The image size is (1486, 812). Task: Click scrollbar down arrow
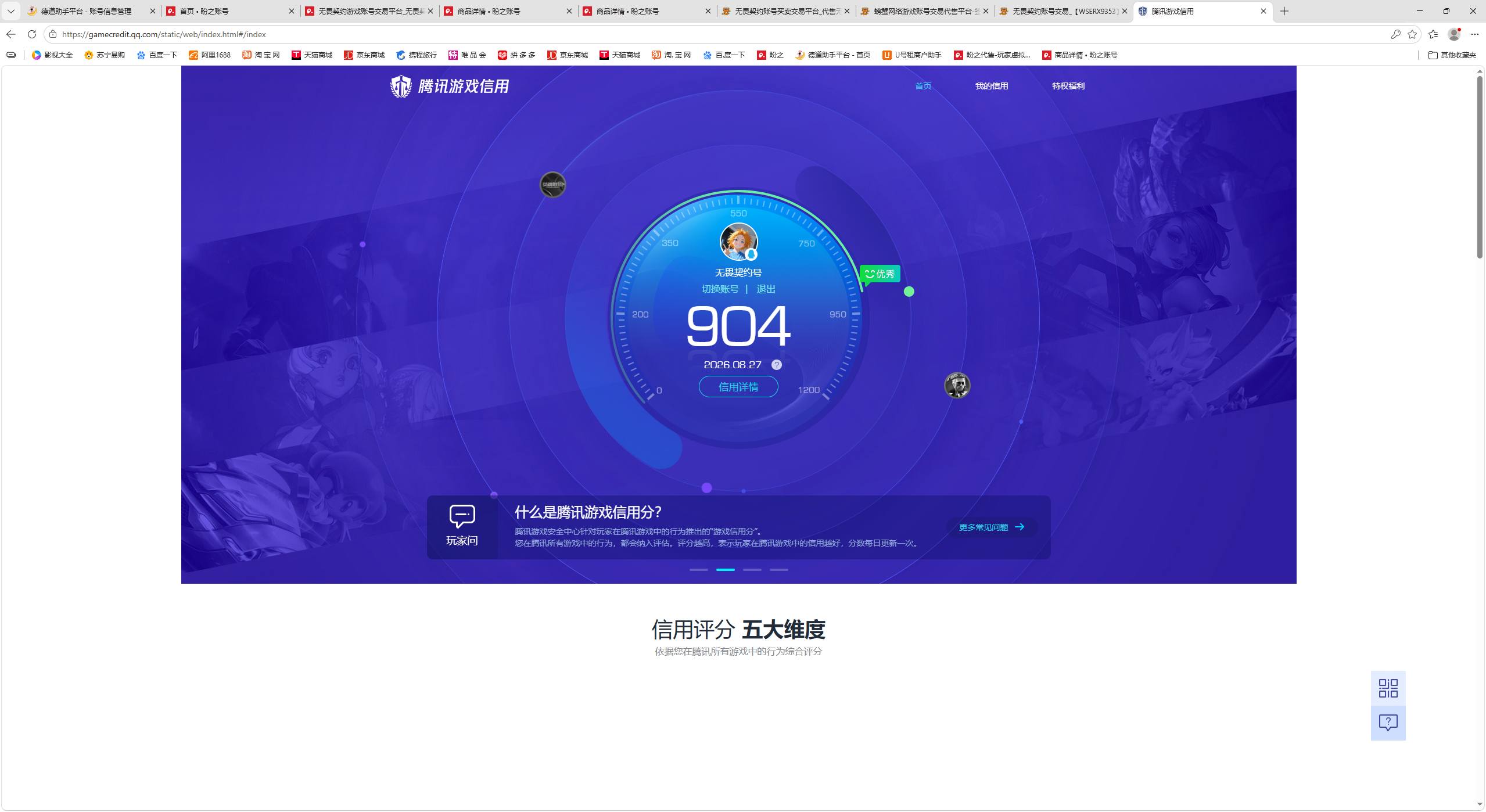point(1480,804)
